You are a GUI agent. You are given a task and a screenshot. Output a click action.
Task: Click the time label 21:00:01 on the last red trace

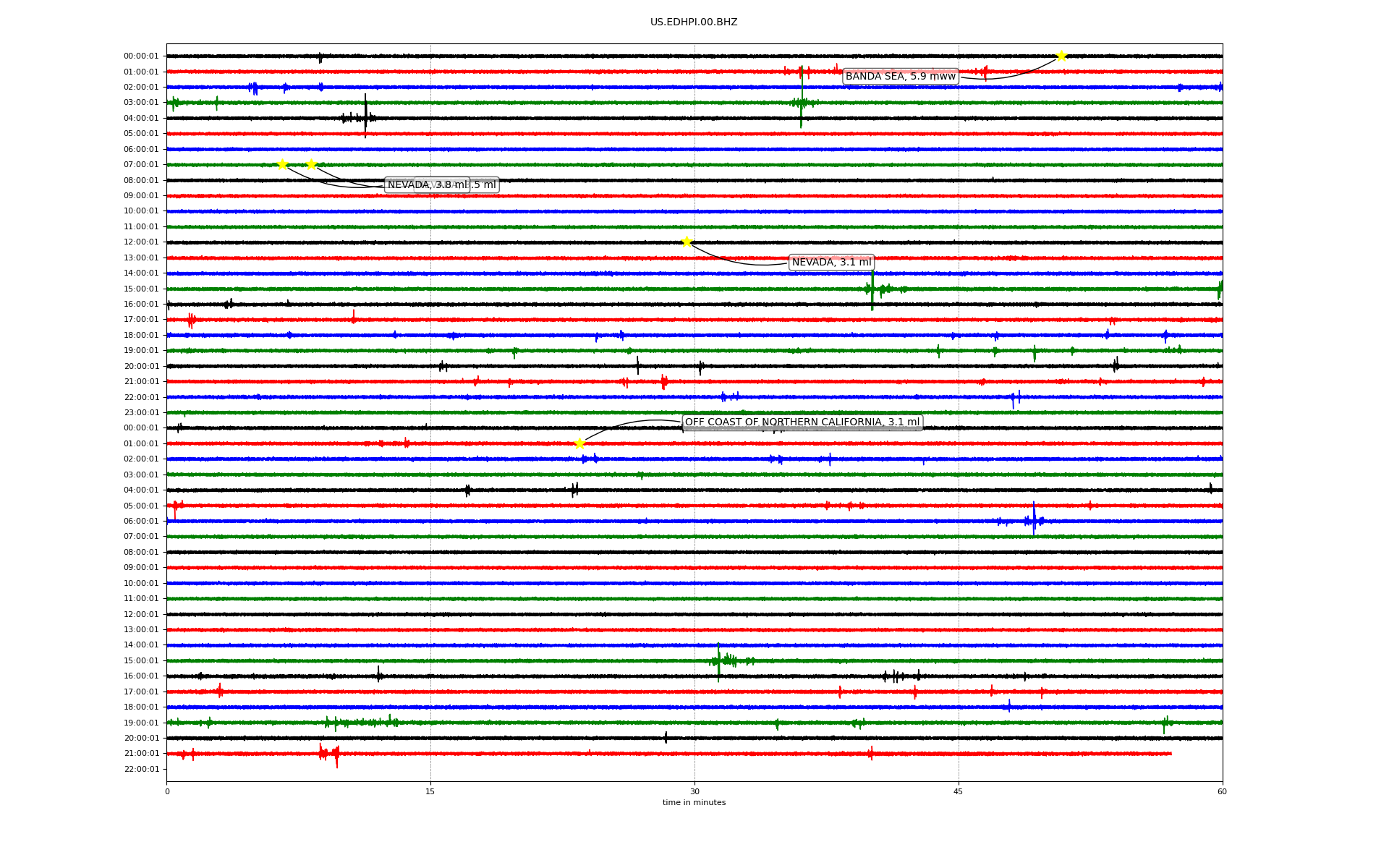[141, 754]
